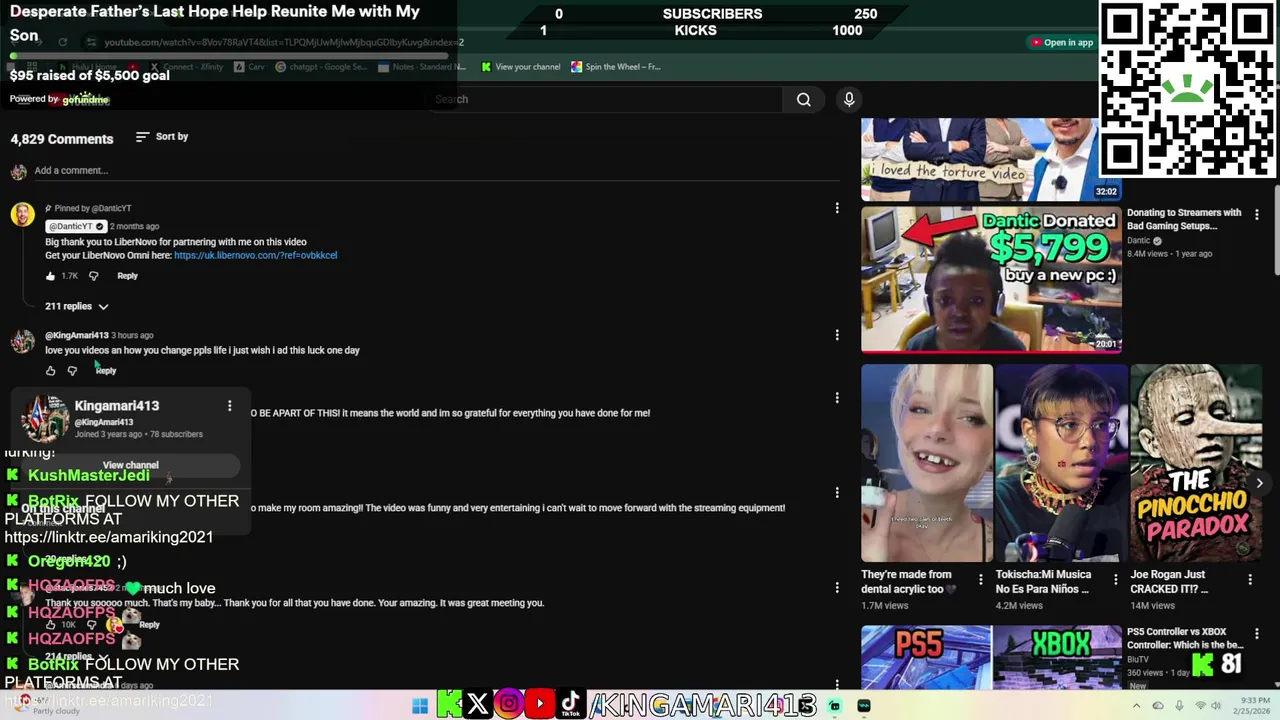This screenshot has height=720, width=1280.
Task: Click the page vertical scrollbar
Action: (1275, 230)
